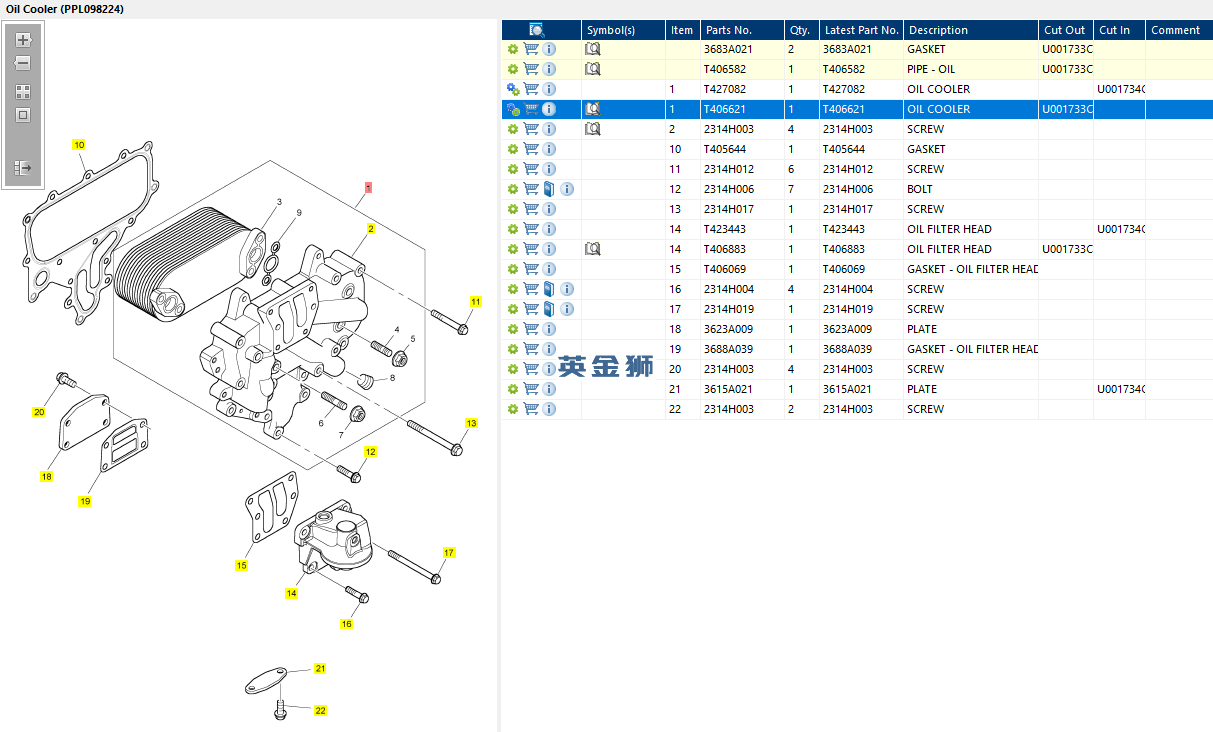The width and height of the screenshot is (1213, 732).
Task: Open the book icon for part 2314H019
Action: click(x=549, y=309)
